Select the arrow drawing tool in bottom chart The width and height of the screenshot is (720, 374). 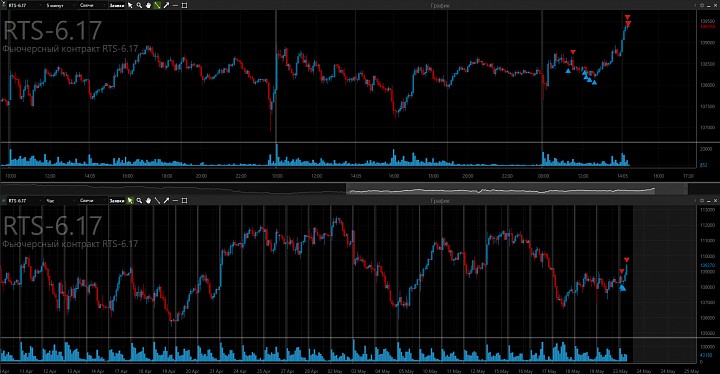coord(166,200)
